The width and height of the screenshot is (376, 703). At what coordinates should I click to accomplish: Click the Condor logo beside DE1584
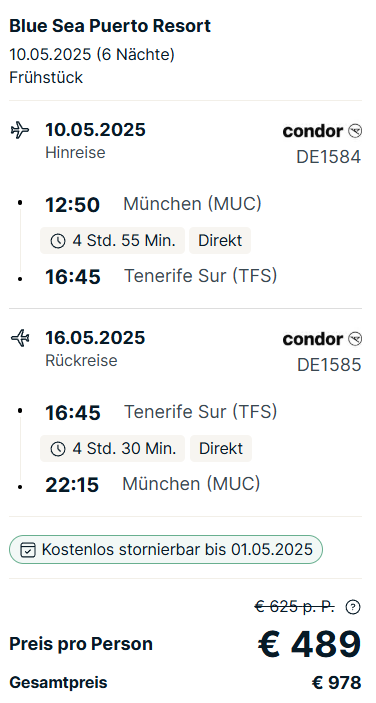coord(322,131)
